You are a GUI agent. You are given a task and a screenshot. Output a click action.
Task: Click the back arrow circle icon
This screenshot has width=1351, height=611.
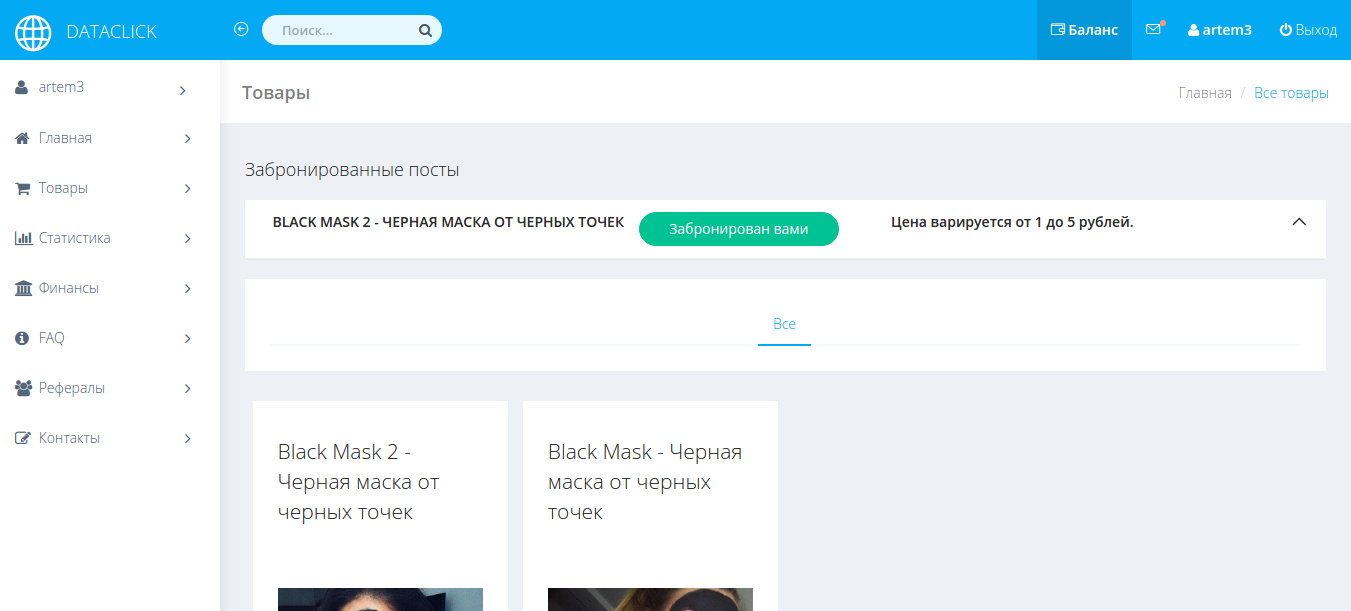241,29
